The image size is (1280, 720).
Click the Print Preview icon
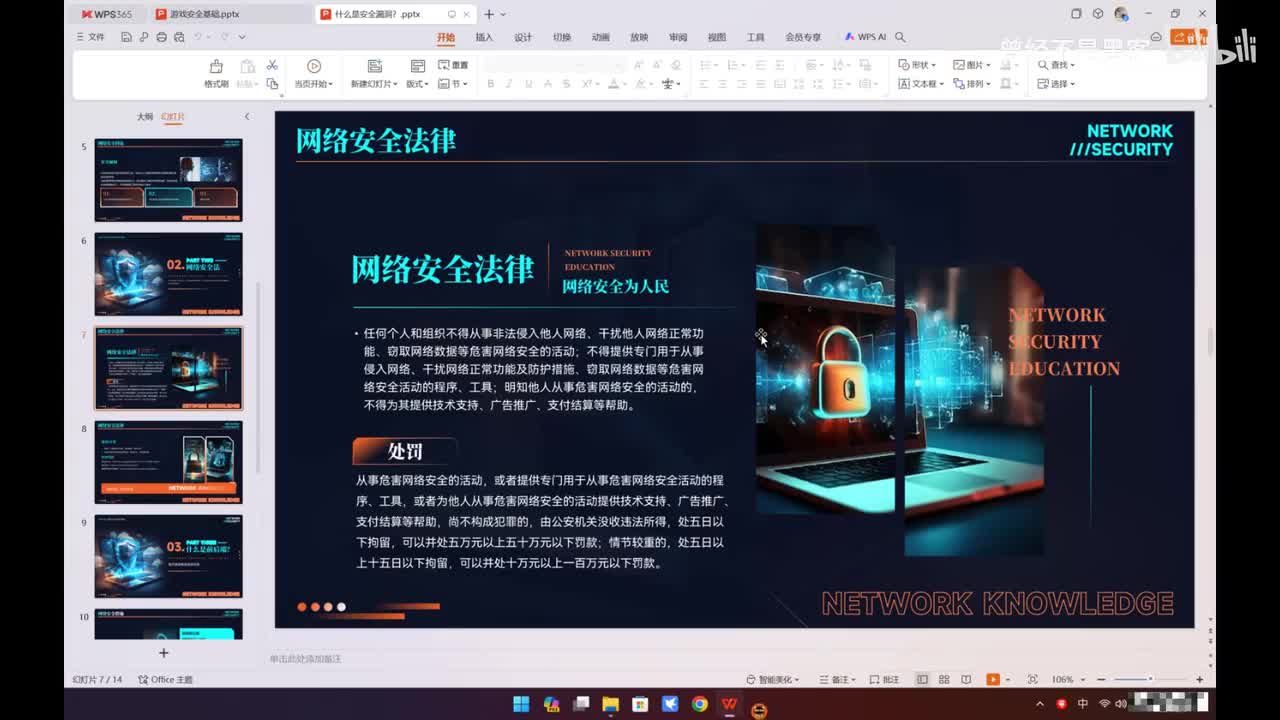tap(178, 37)
